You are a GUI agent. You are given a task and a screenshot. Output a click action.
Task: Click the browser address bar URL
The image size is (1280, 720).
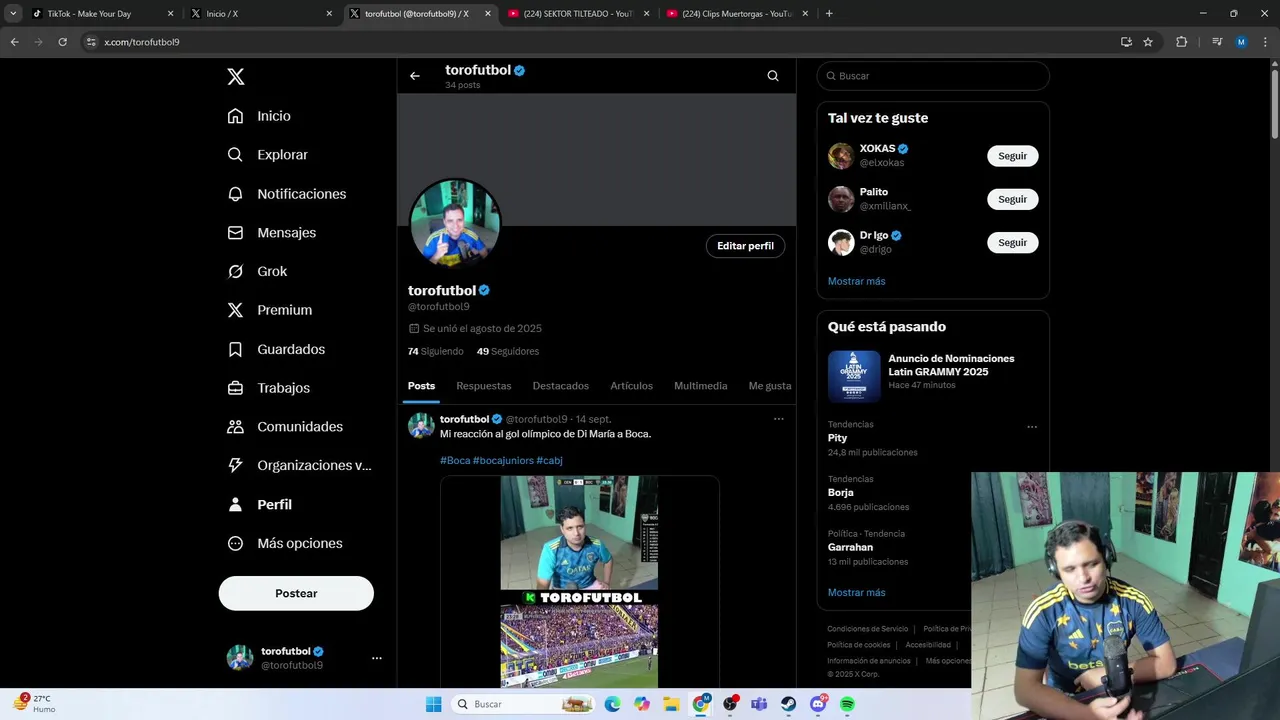pyautogui.click(x=142, y=42)
